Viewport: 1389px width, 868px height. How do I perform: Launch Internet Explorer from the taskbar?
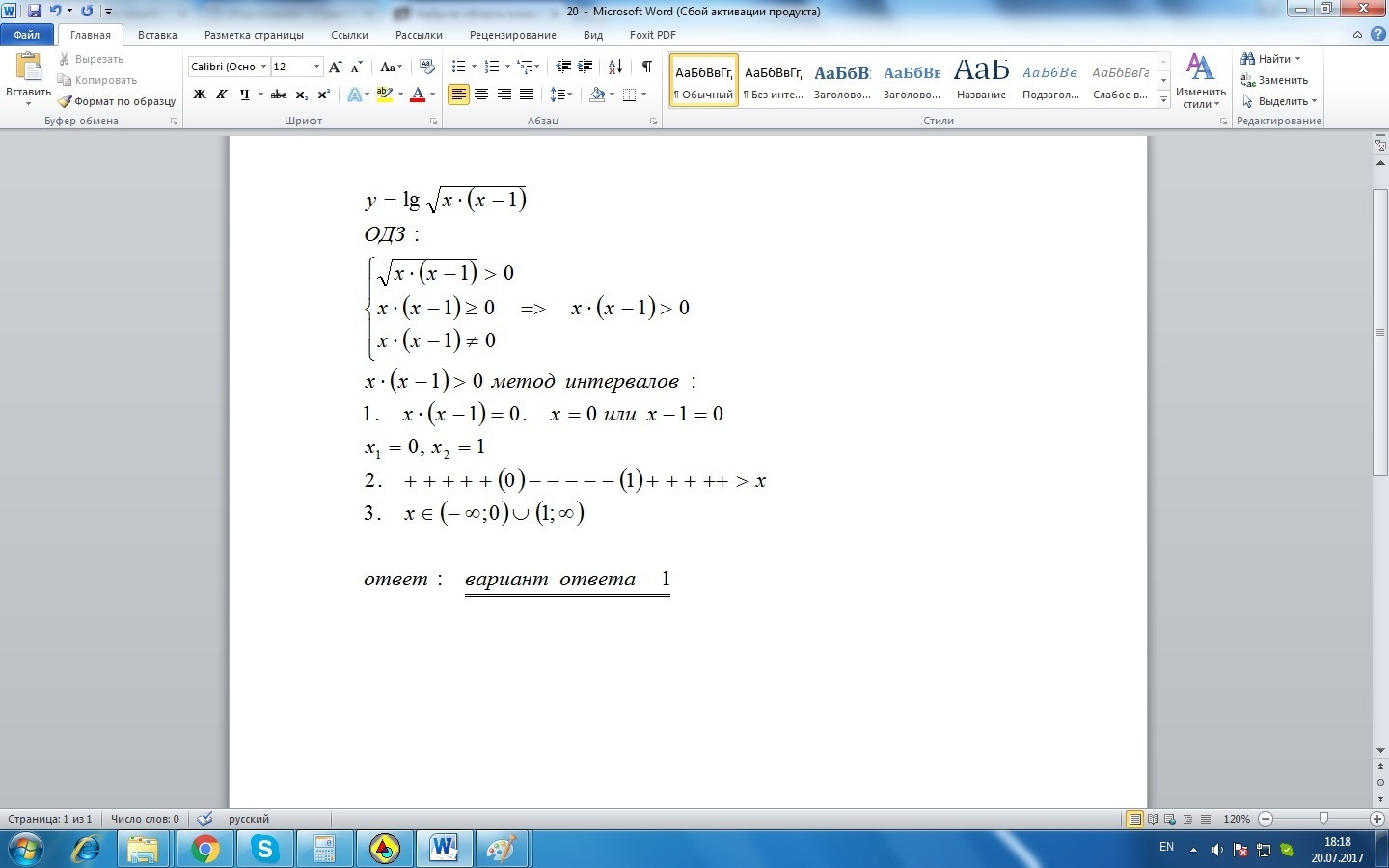coord(86,850)
